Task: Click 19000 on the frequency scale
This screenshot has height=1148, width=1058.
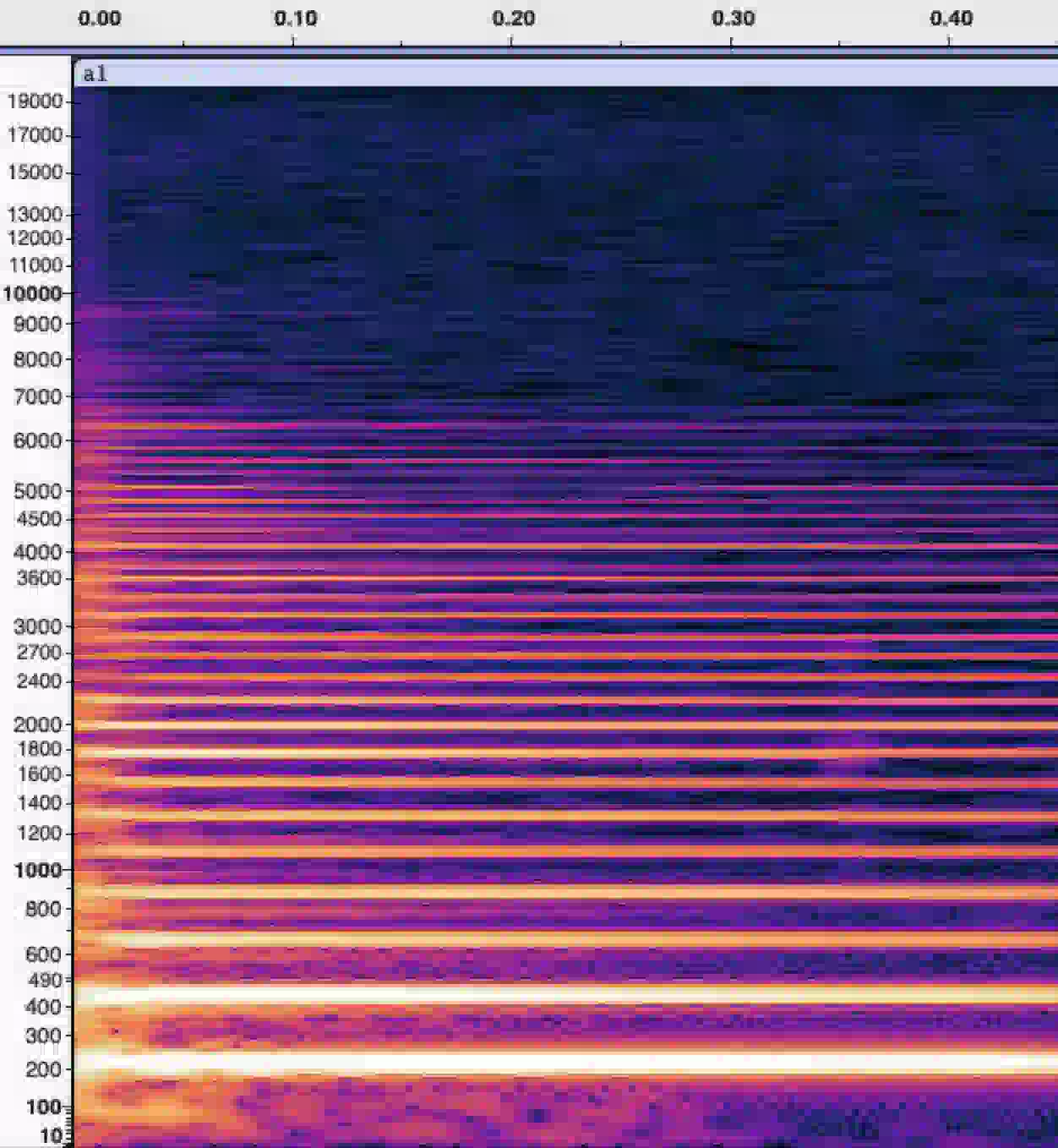Action: 35,101
